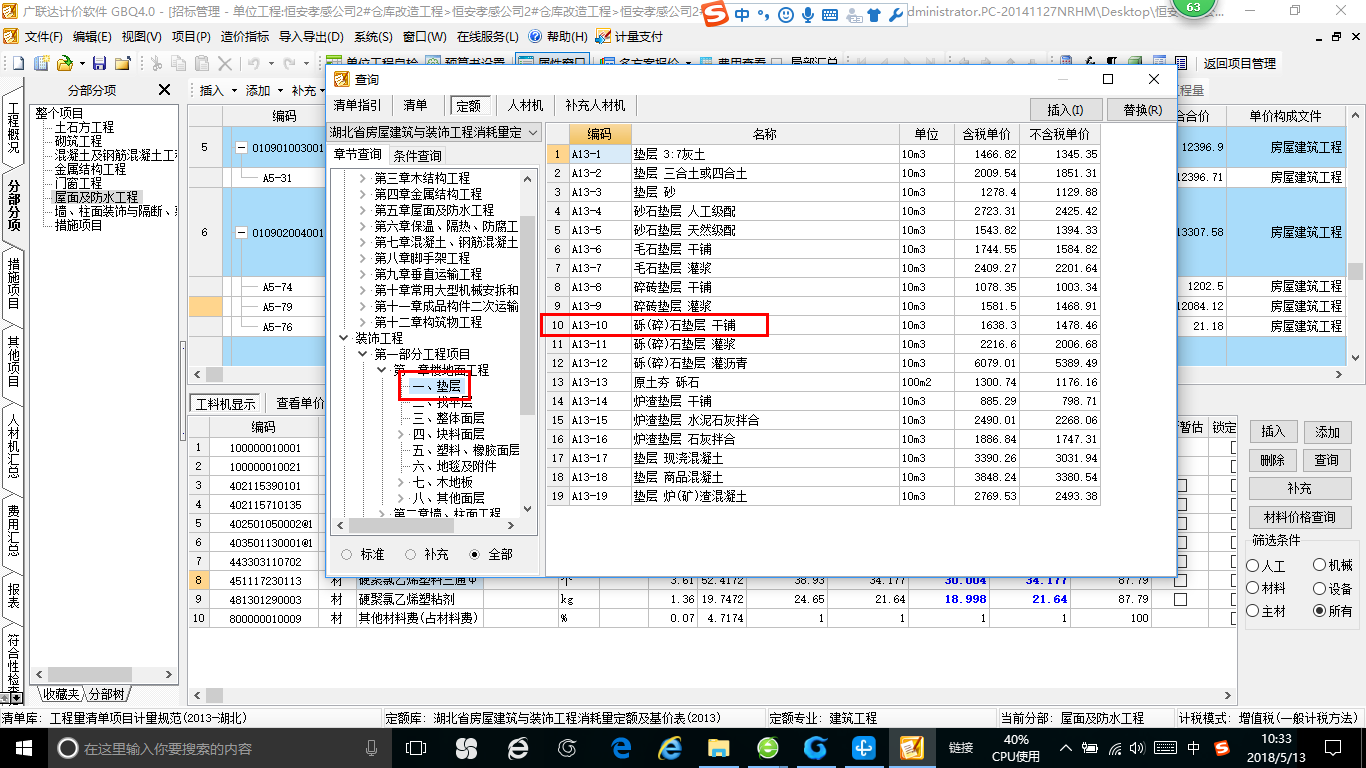Open the Sogou emoji smiley icon
Screen dimensions: 1366x768
tap(785, 15)
